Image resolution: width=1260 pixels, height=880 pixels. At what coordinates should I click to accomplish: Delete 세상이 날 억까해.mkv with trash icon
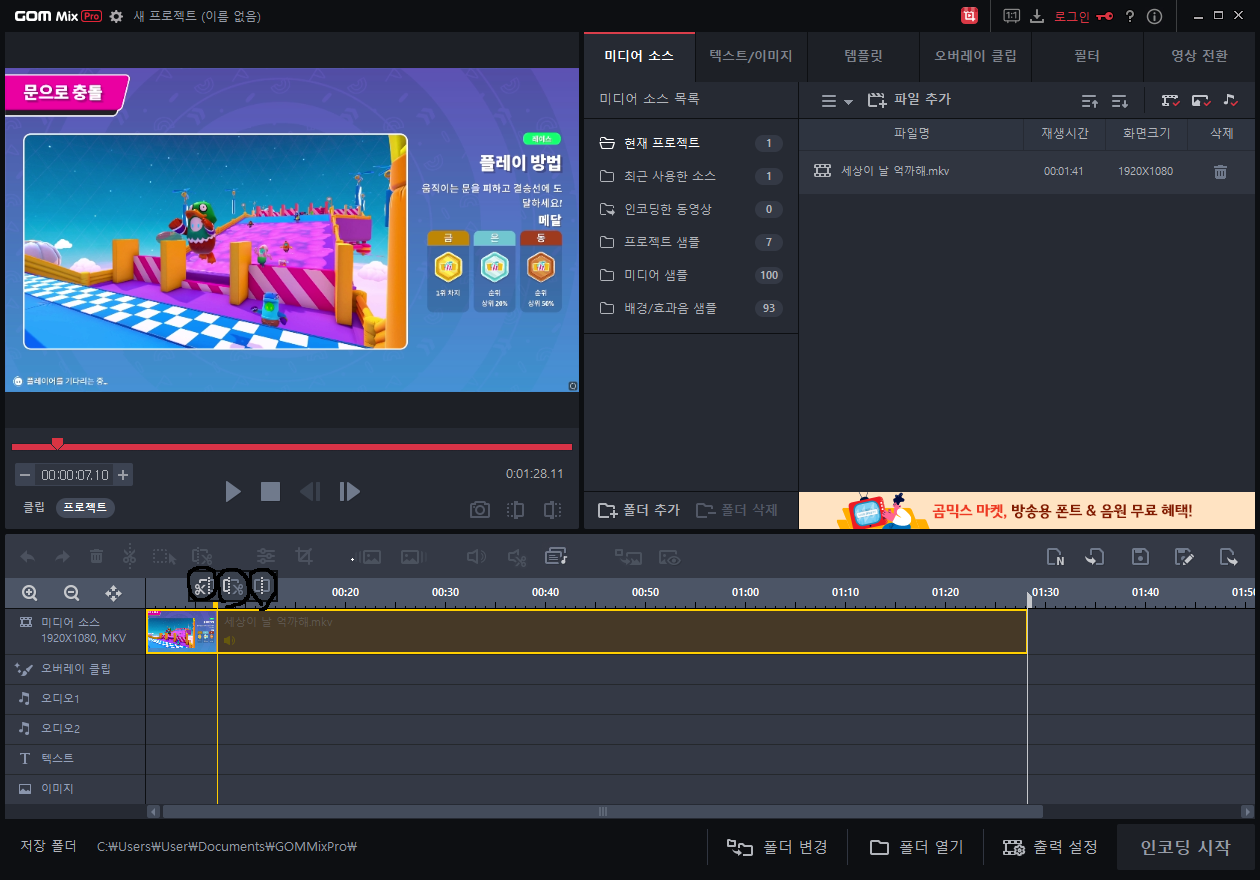(1220, 172)
